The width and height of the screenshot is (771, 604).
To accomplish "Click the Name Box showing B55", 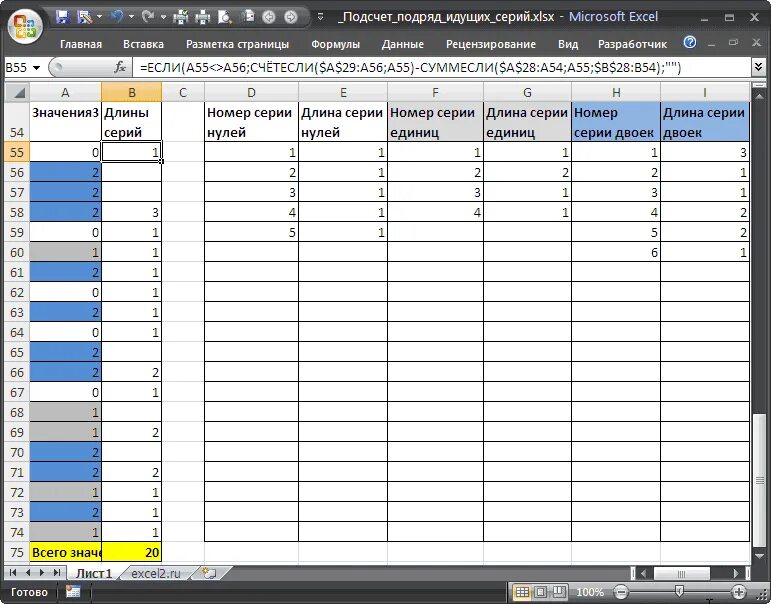I will click(x=17, y=68).
